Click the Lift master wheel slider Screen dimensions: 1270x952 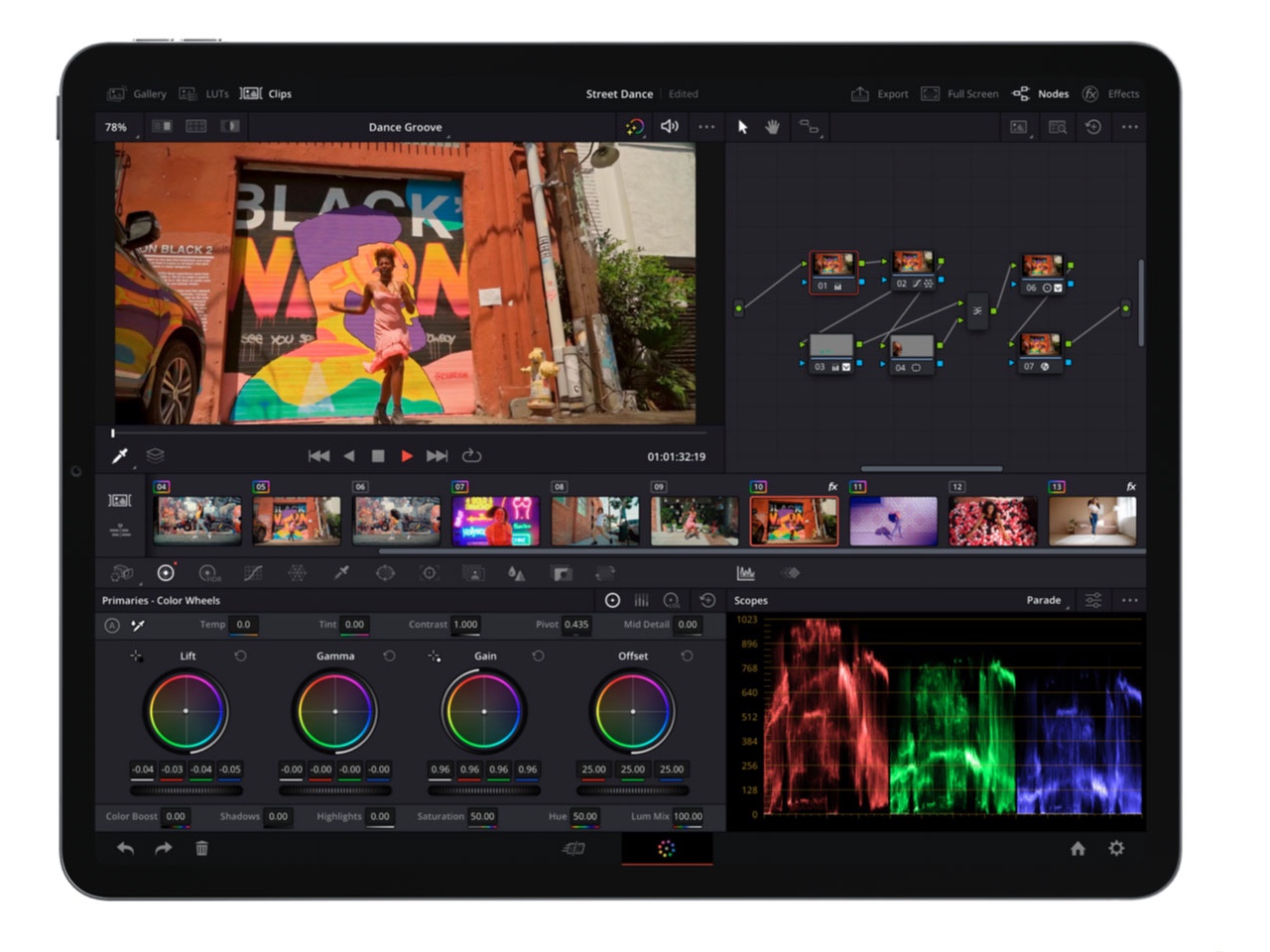coord(187,790)
